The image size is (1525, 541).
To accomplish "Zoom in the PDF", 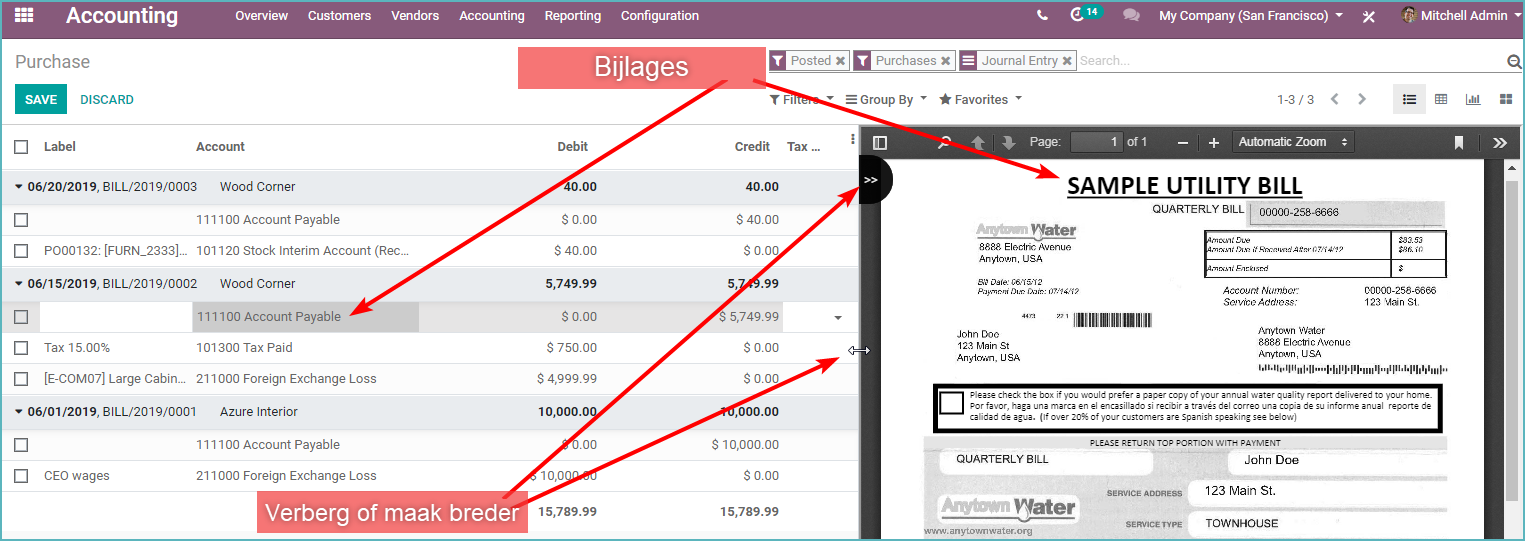I will (1214, 143).
